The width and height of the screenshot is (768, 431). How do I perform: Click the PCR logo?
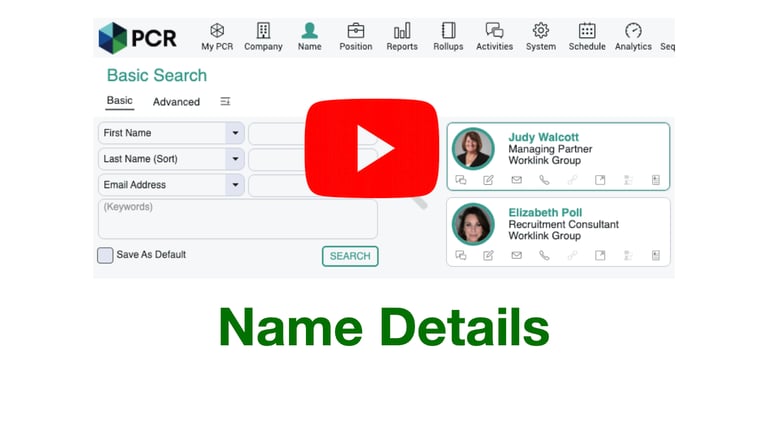tap(137, 38)
